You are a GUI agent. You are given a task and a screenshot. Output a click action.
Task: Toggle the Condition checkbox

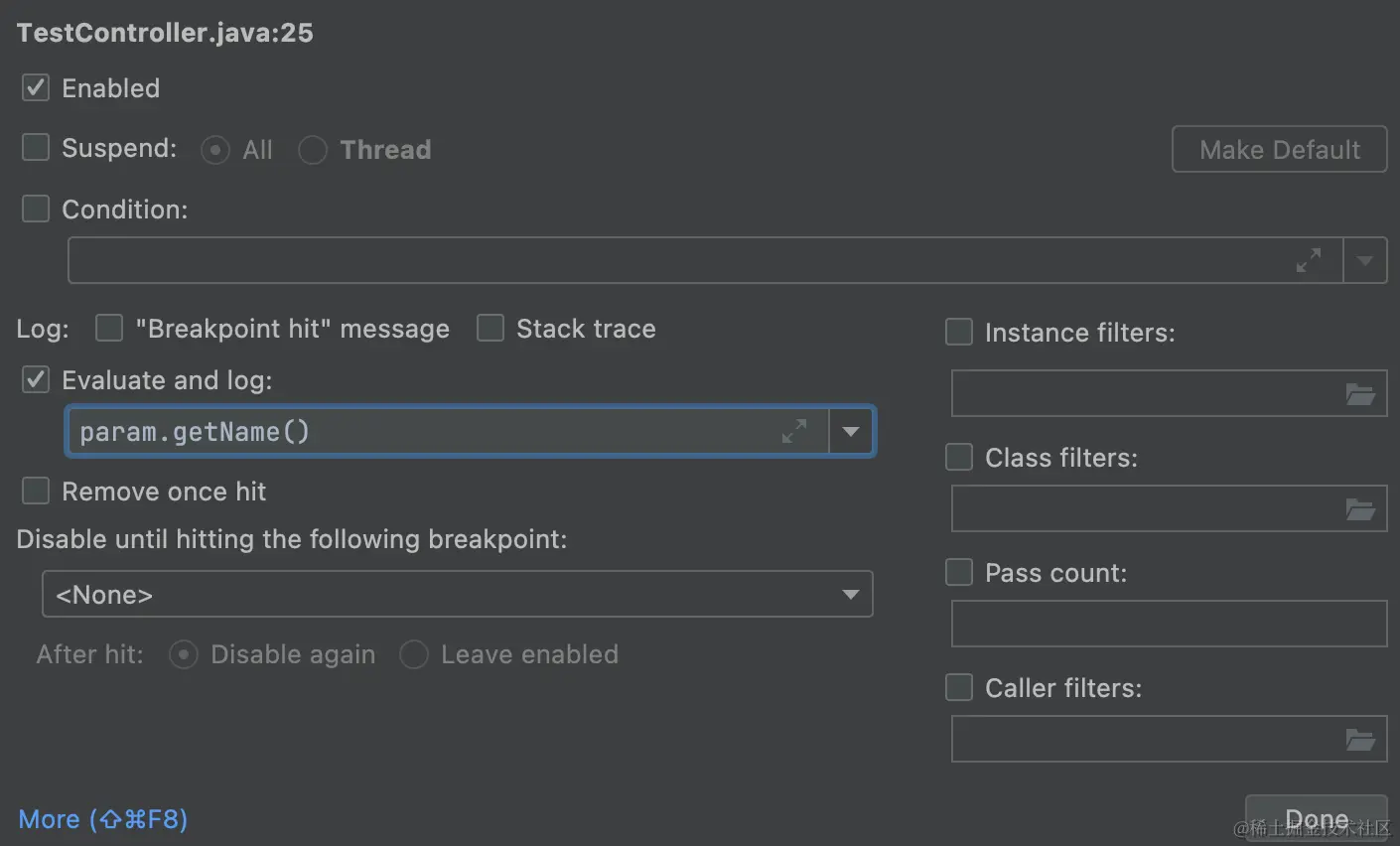point(36,209)
